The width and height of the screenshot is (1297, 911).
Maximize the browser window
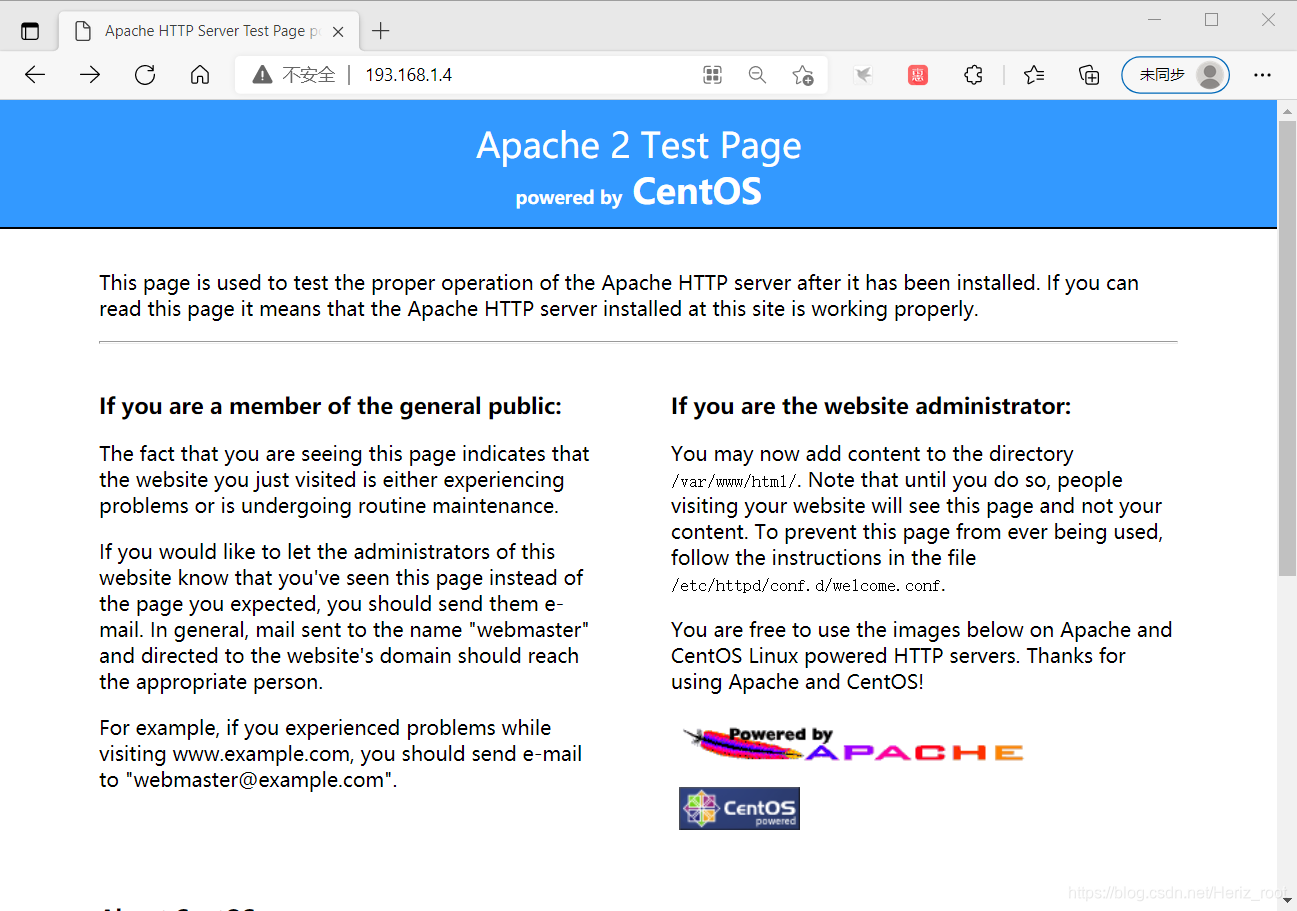1211,20
